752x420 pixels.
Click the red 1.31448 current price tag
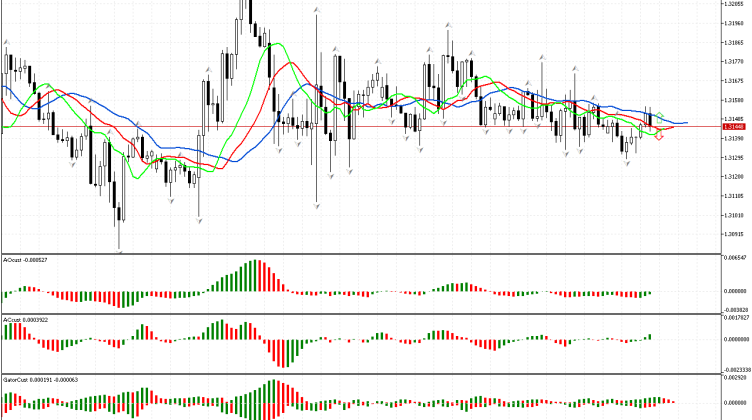[736, 127]
